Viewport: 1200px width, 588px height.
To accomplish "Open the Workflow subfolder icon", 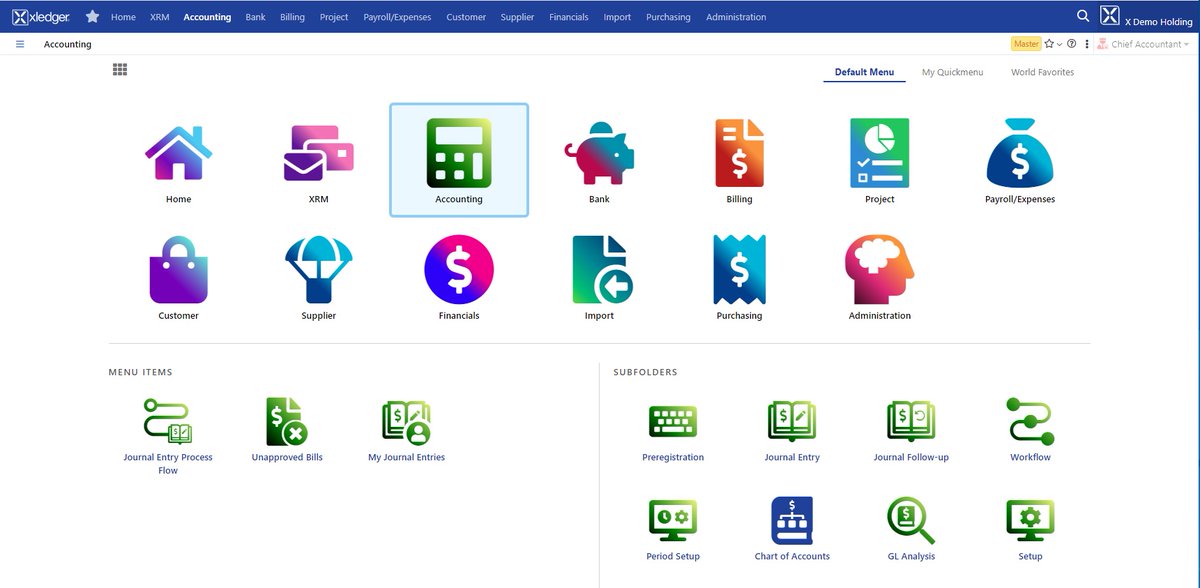I will point(1030,421).
